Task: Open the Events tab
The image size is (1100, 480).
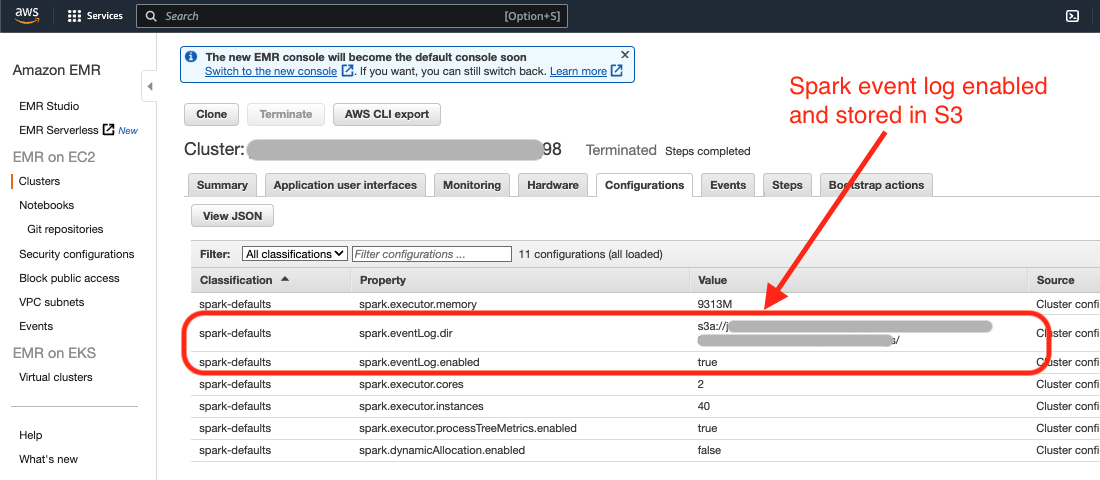Action: (727, 185)
